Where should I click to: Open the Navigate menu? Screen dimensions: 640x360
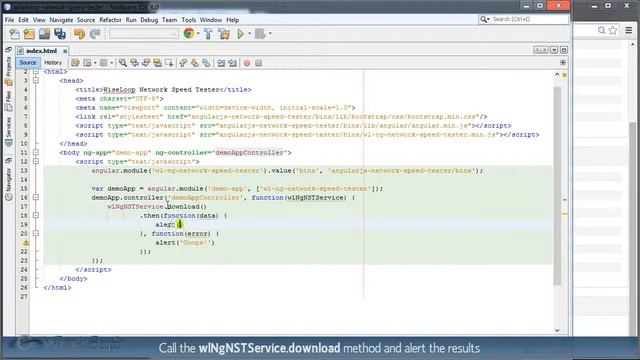[x=61, y=20]
